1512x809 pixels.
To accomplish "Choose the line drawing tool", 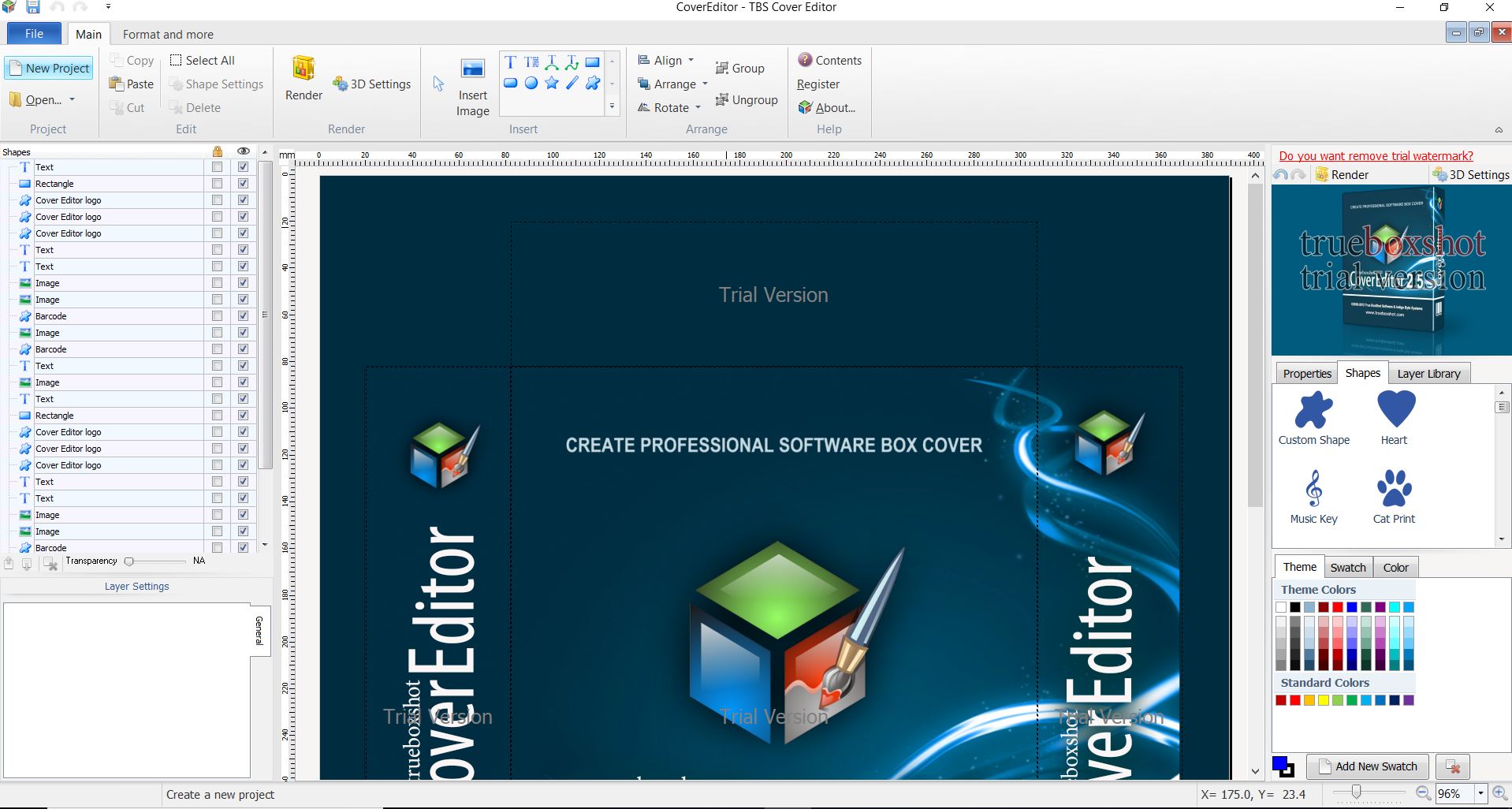I will (572, 83).
